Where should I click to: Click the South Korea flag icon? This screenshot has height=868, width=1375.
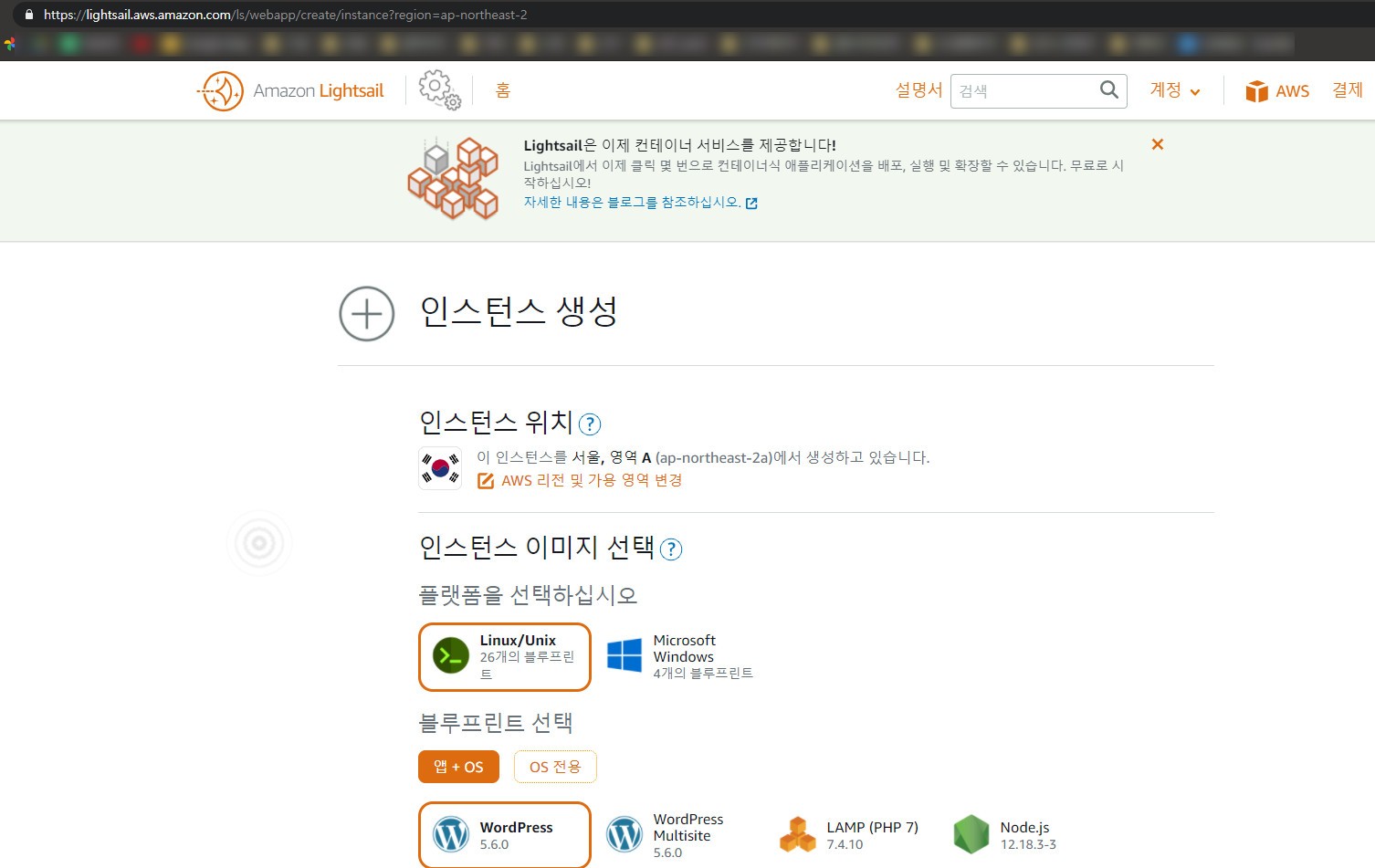pyautogui.click(x=440, y=468)
